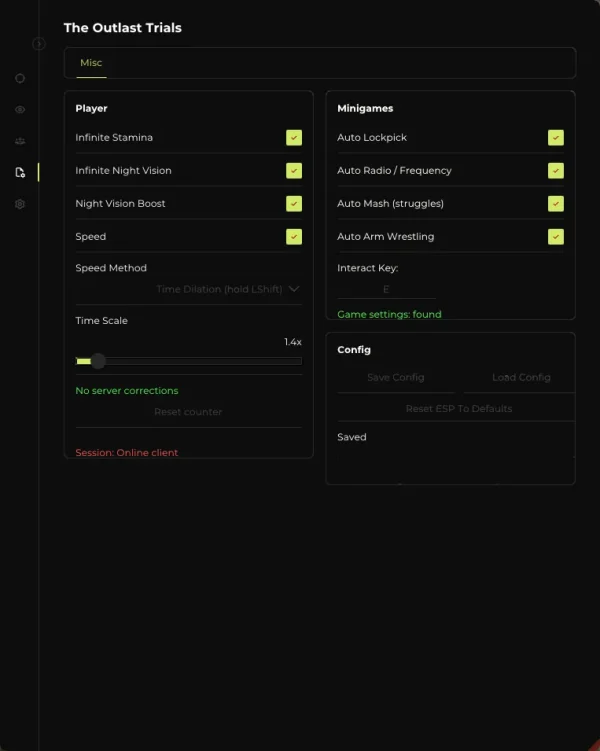The image size is (600, 751).
Task: Click the Reset counter button
Action: 189,412
